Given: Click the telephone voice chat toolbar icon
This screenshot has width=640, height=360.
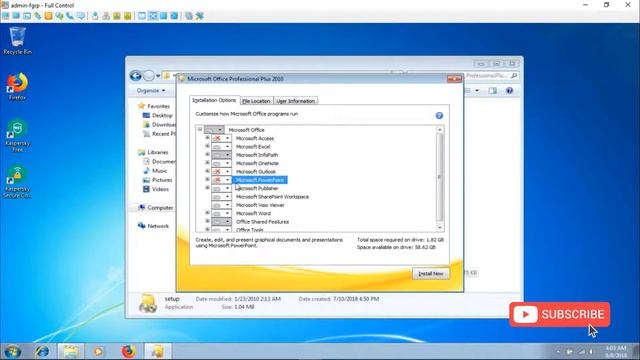Looking at the screenshot, I should (x=70, y=16).
